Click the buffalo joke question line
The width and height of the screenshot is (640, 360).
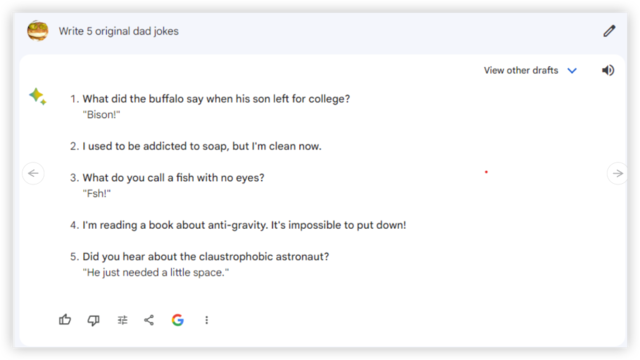click(216, 99)
